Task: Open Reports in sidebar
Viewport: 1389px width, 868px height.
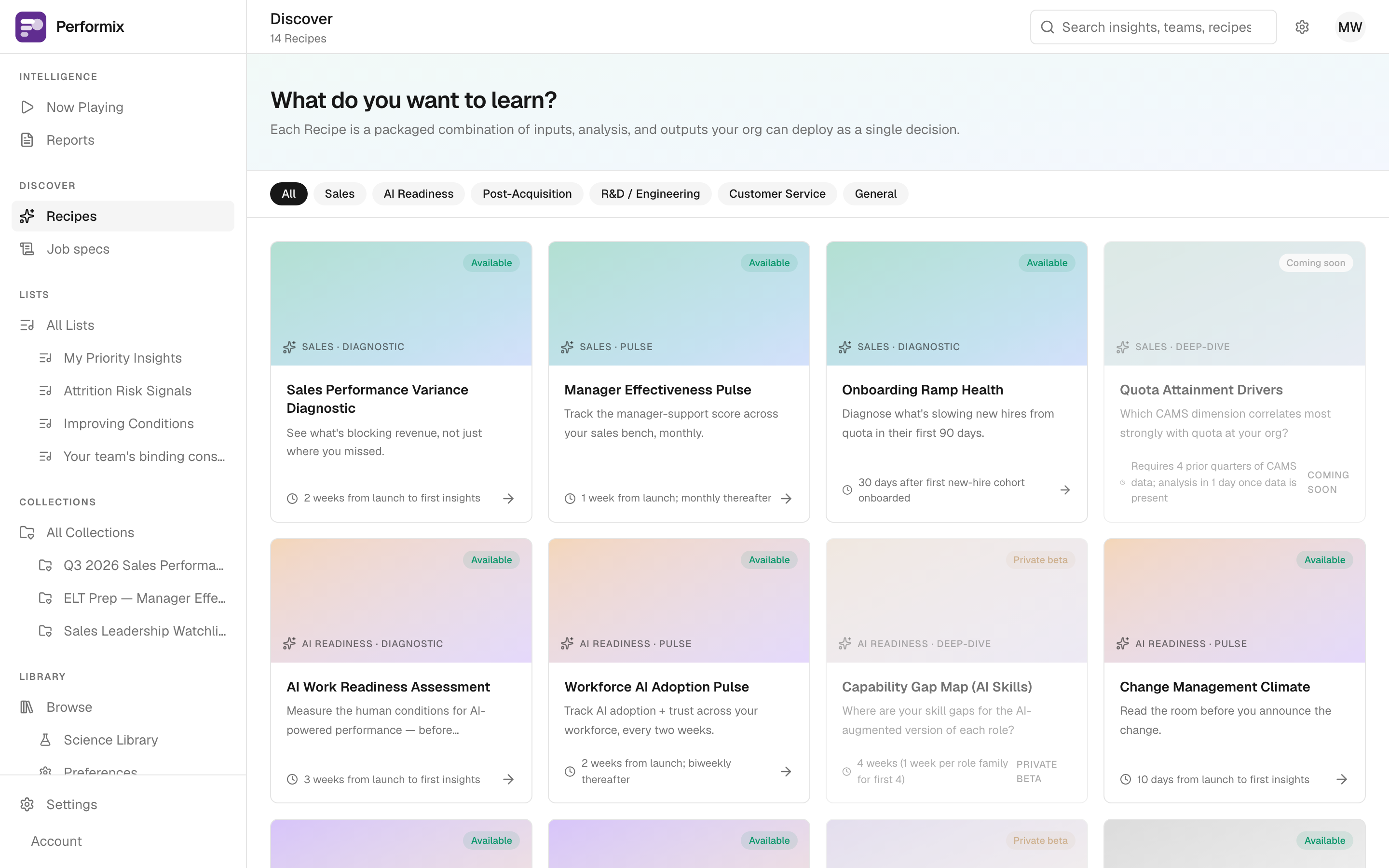Action: click(123, 140)
